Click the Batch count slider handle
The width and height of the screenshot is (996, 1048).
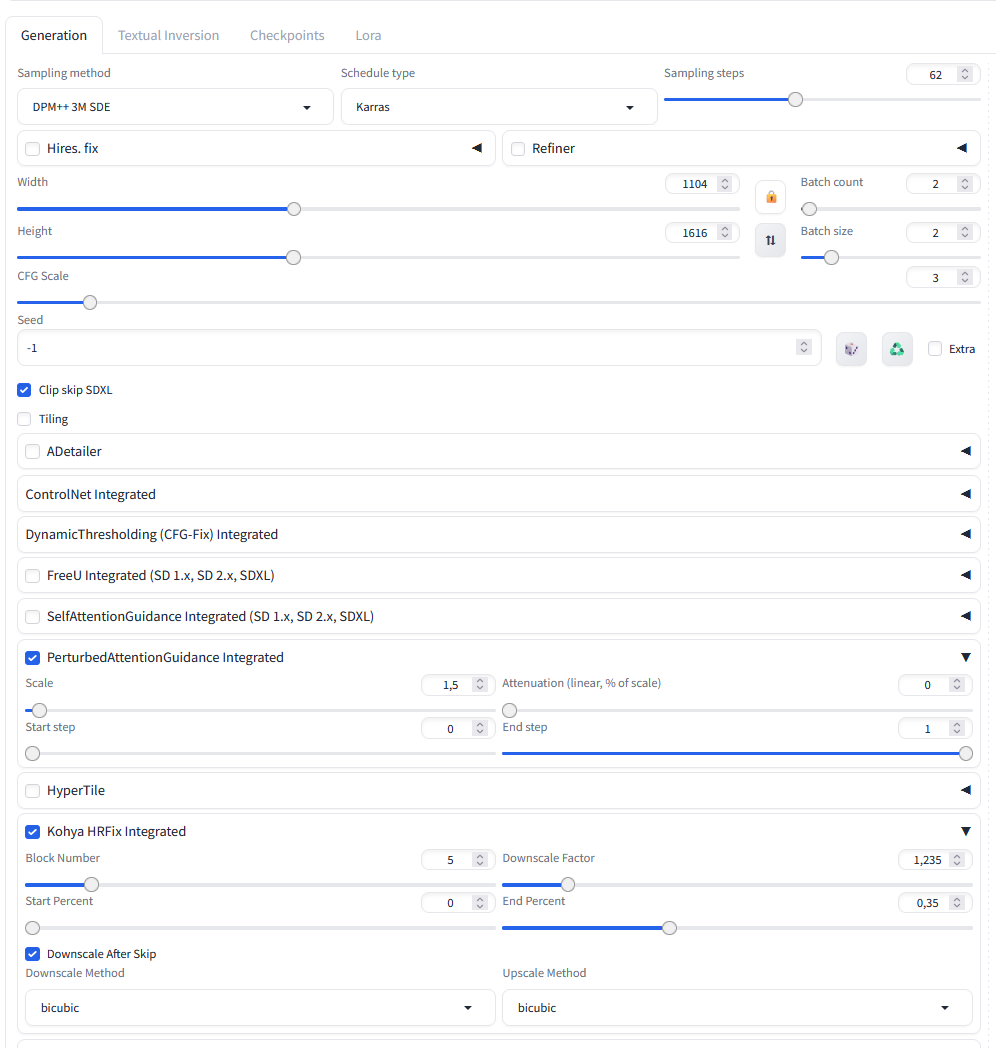coord(810,209)
